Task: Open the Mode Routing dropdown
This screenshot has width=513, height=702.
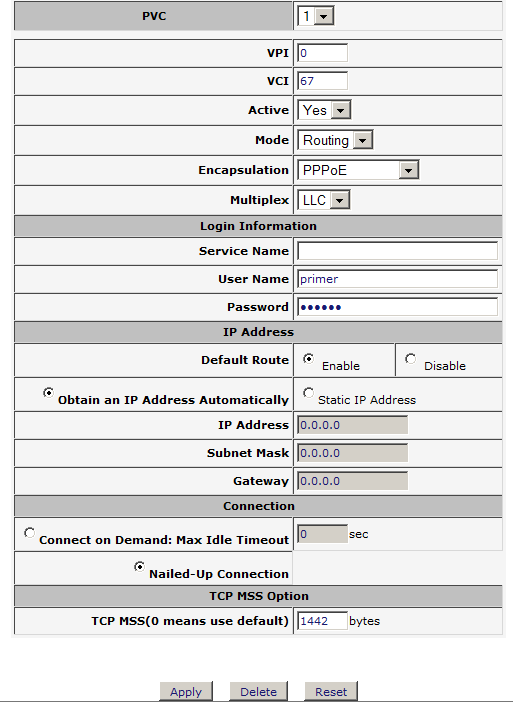Action: [x=335, y=140]
